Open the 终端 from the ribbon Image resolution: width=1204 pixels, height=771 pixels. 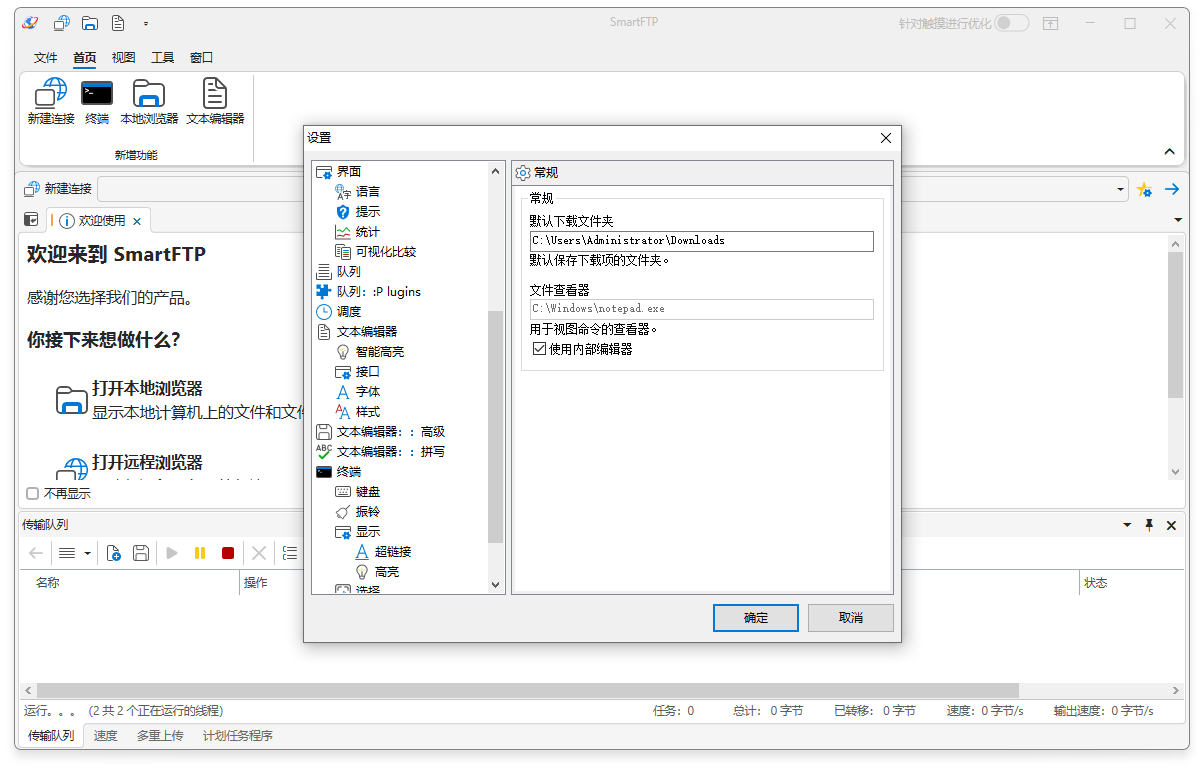(x=96, y=100)
